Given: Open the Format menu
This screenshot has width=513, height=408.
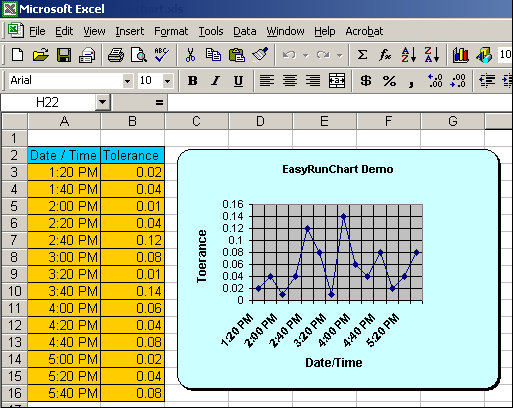Looking at the screenshot, I should 171,31.
